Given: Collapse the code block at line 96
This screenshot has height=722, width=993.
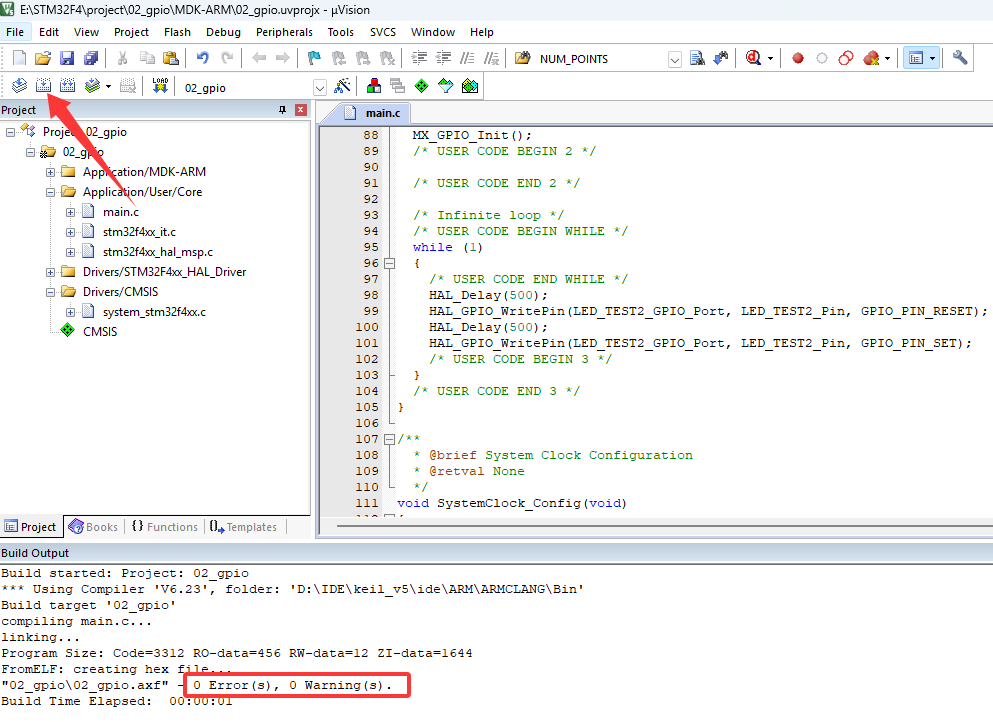Looking at the screenshot, I should (389, 263).
